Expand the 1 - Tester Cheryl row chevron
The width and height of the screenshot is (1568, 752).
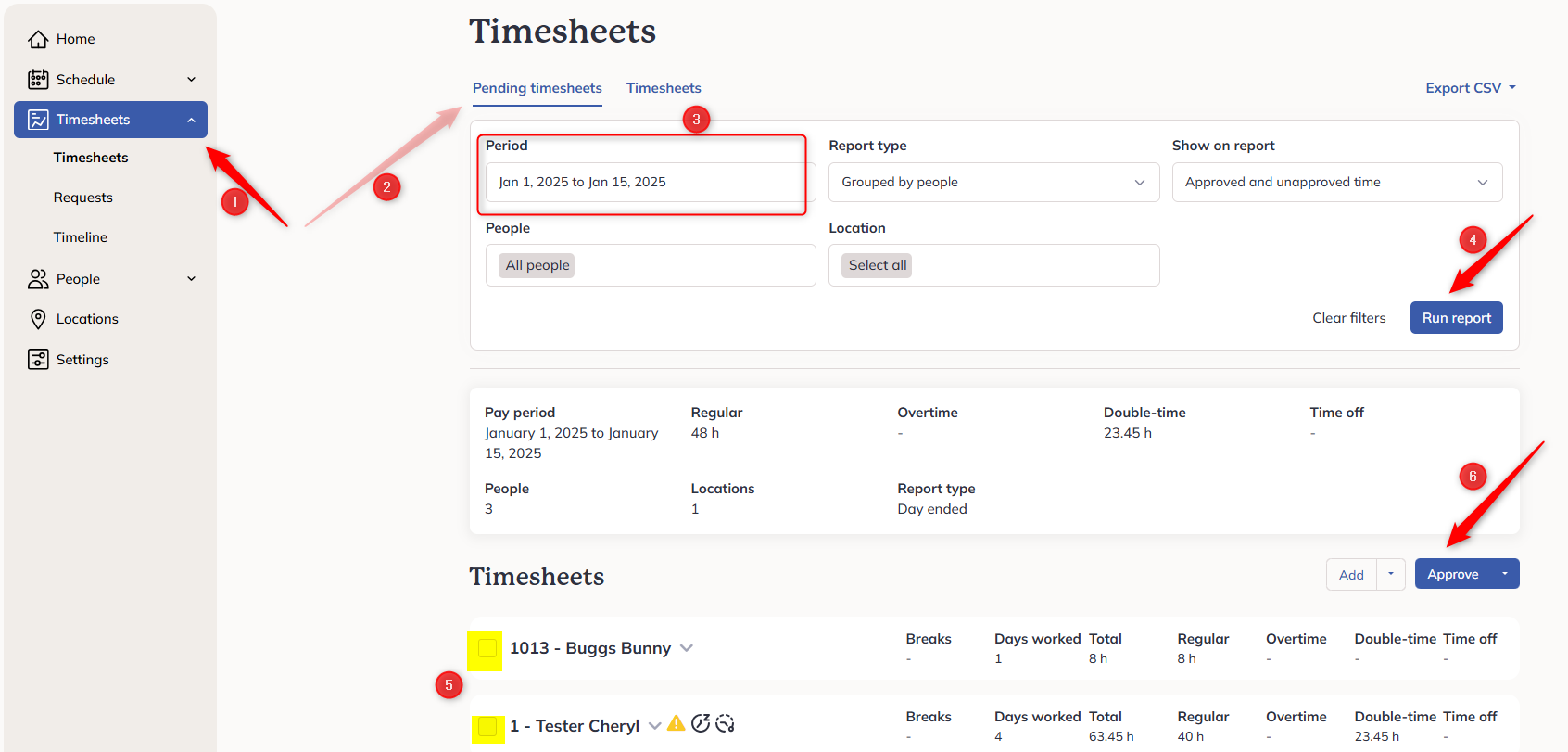pyautogui.click(x=654, y=726)
